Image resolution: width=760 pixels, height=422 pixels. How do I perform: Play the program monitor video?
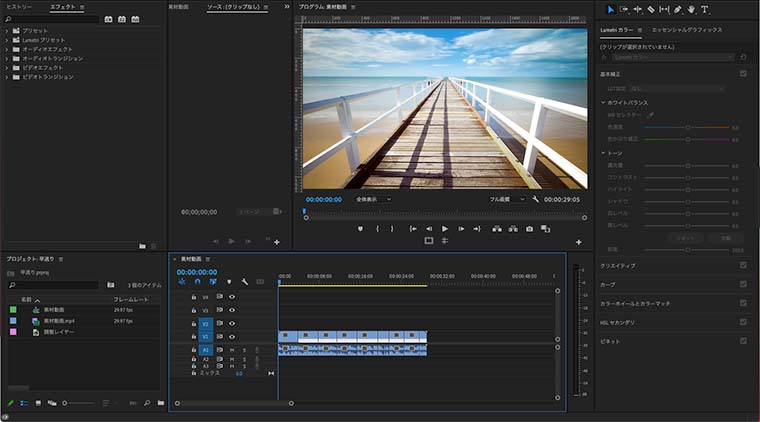click(445, 229)
